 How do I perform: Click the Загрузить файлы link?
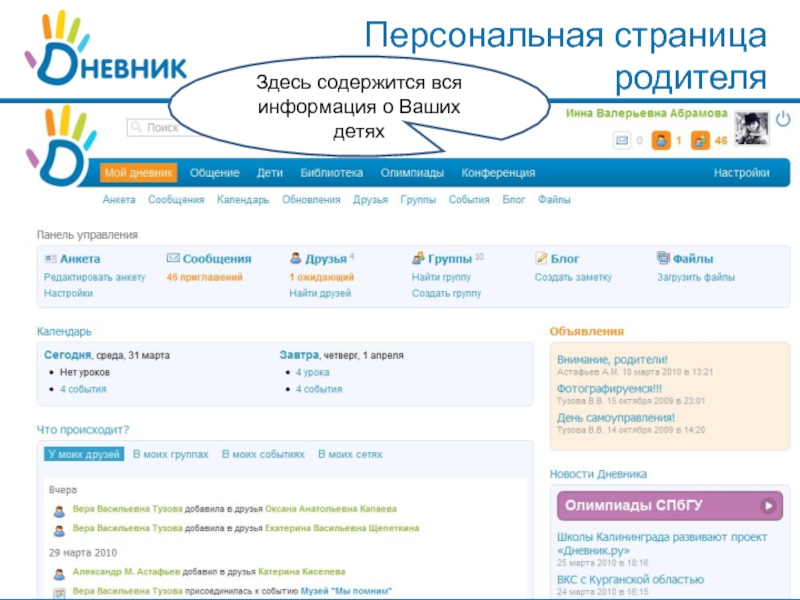(696, 277)
